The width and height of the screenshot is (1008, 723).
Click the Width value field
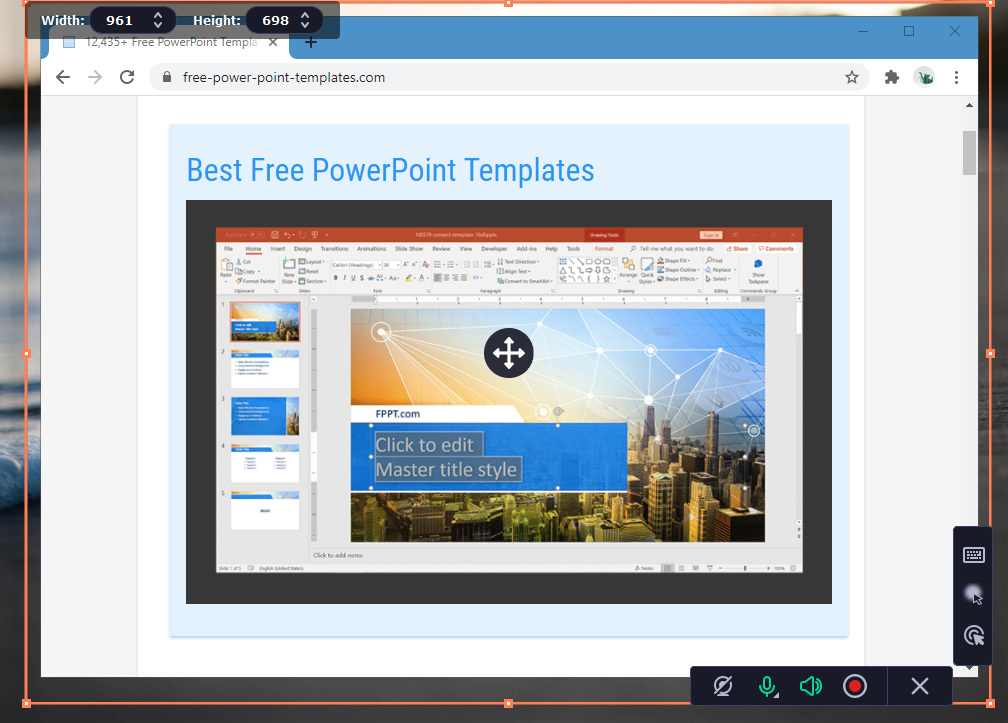(120, 20)
